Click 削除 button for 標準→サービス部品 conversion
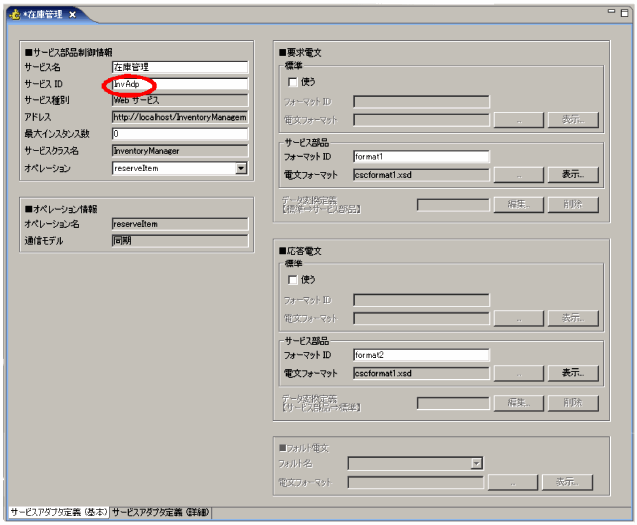This screenshot has width=637, height=525. coord(573,204)
